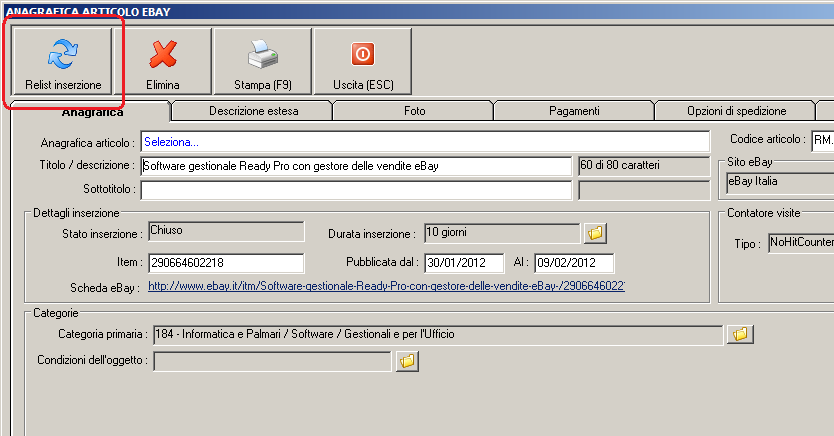Screen dimensions: 834x436
Task: Click the '60 di 80 caratteri' counter text
Action: (620, 165)
